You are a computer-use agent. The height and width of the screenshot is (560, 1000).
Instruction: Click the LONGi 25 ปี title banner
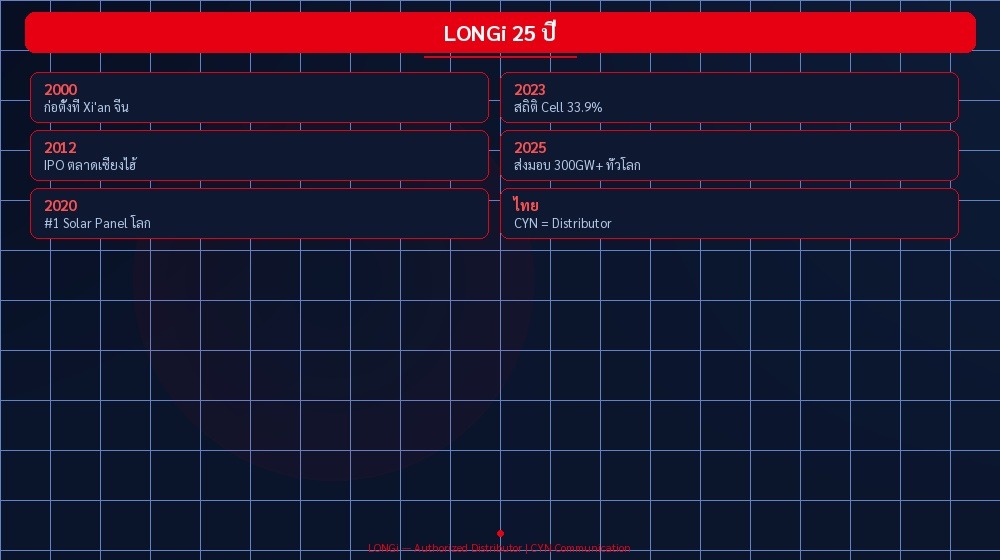(500, 33)
